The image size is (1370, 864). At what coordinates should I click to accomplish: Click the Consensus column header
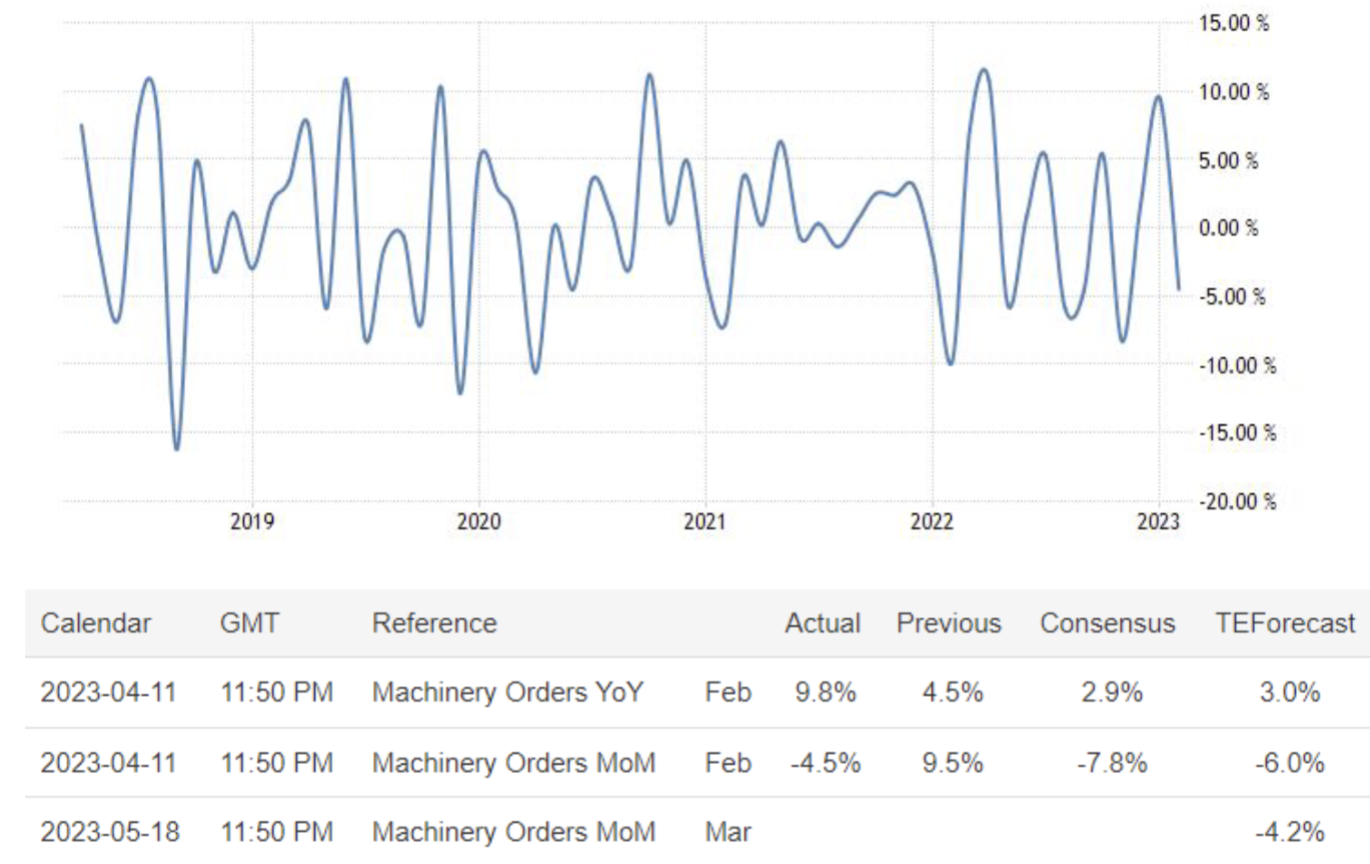point(1107,623)
